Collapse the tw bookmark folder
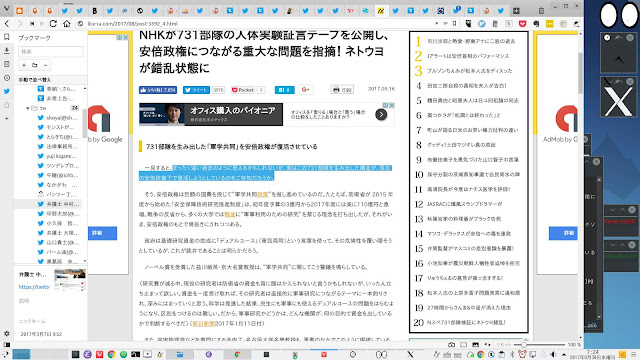Screen dimensions: 640x360 (x=27, y=108)
